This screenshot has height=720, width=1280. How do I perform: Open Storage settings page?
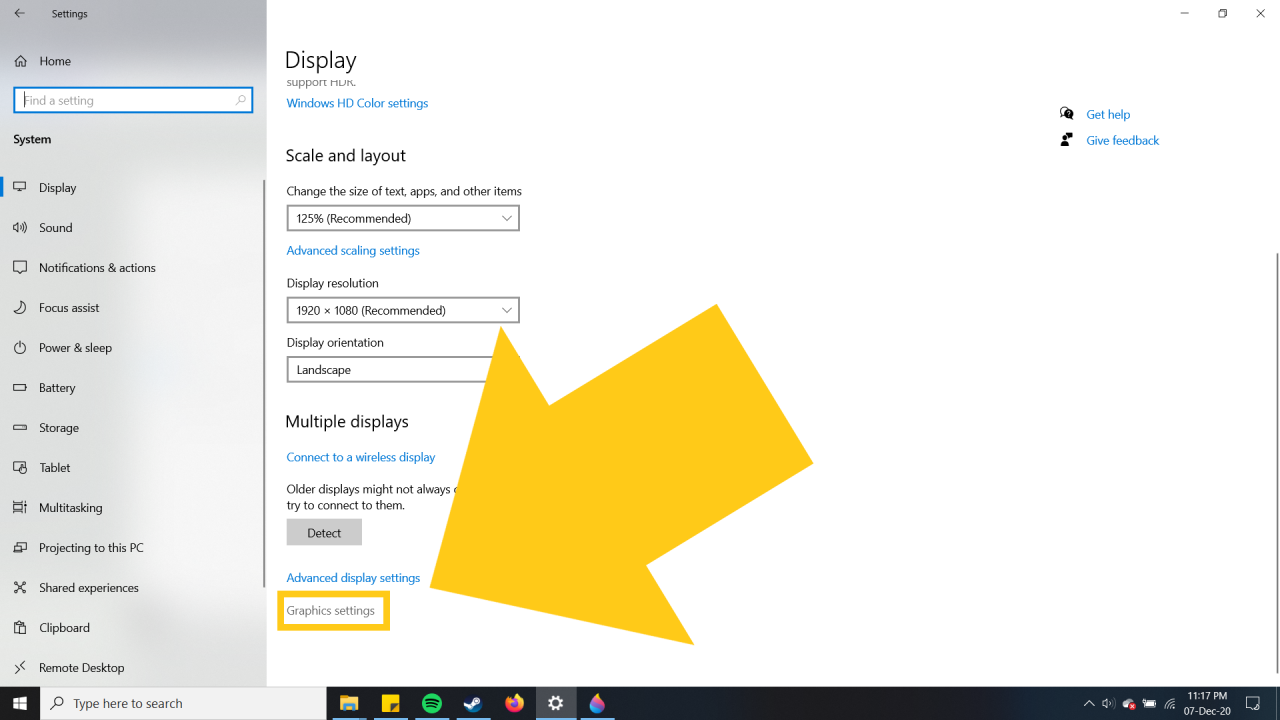click(58, 428)
